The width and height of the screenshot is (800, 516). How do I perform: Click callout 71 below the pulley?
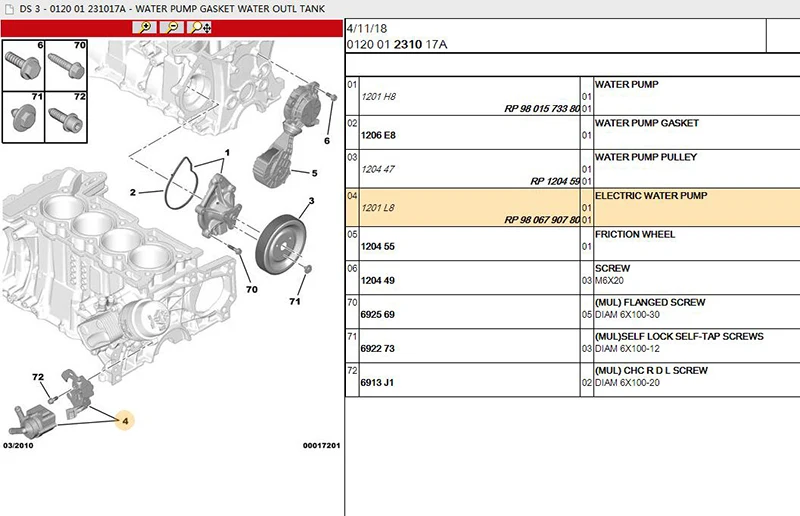[294, 302]
